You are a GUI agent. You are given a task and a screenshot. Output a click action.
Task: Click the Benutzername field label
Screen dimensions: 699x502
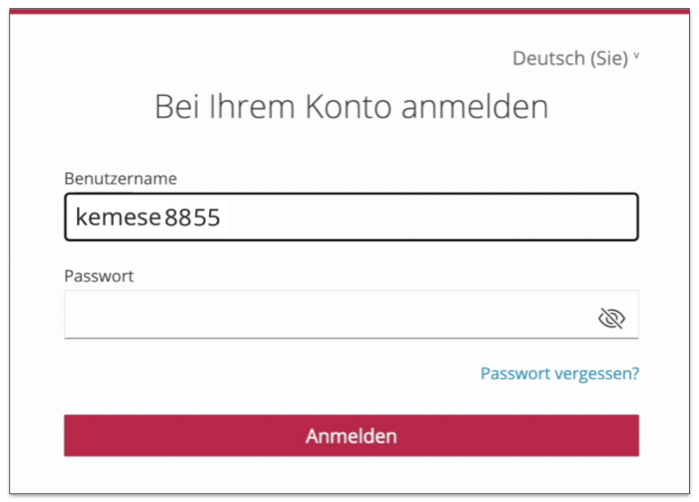pos(120,179)
